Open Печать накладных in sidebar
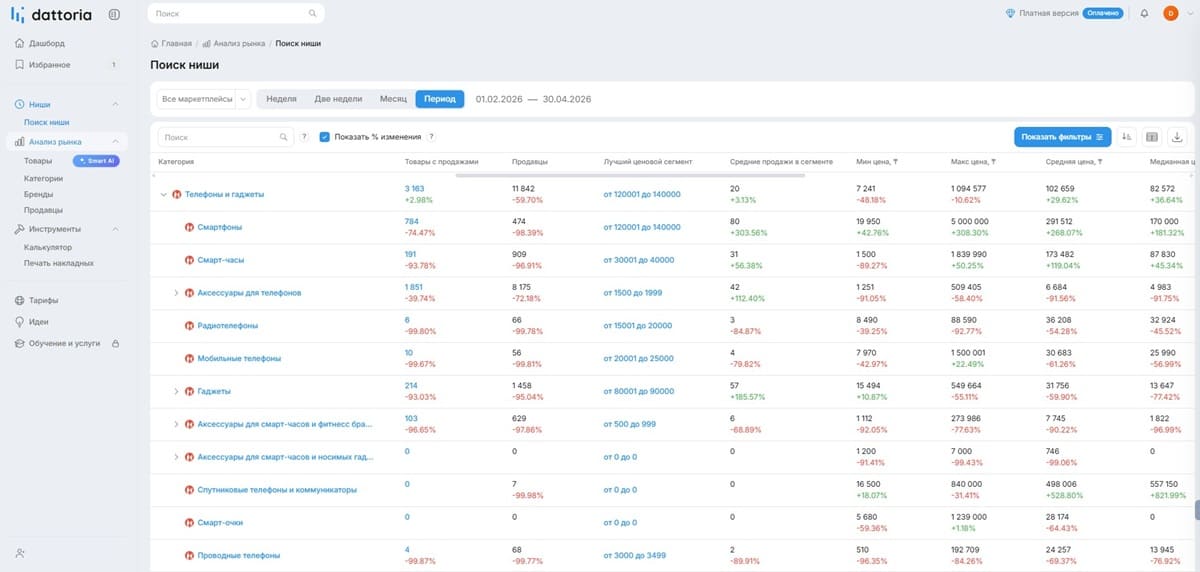1200x572 pixels. (59, 263)
